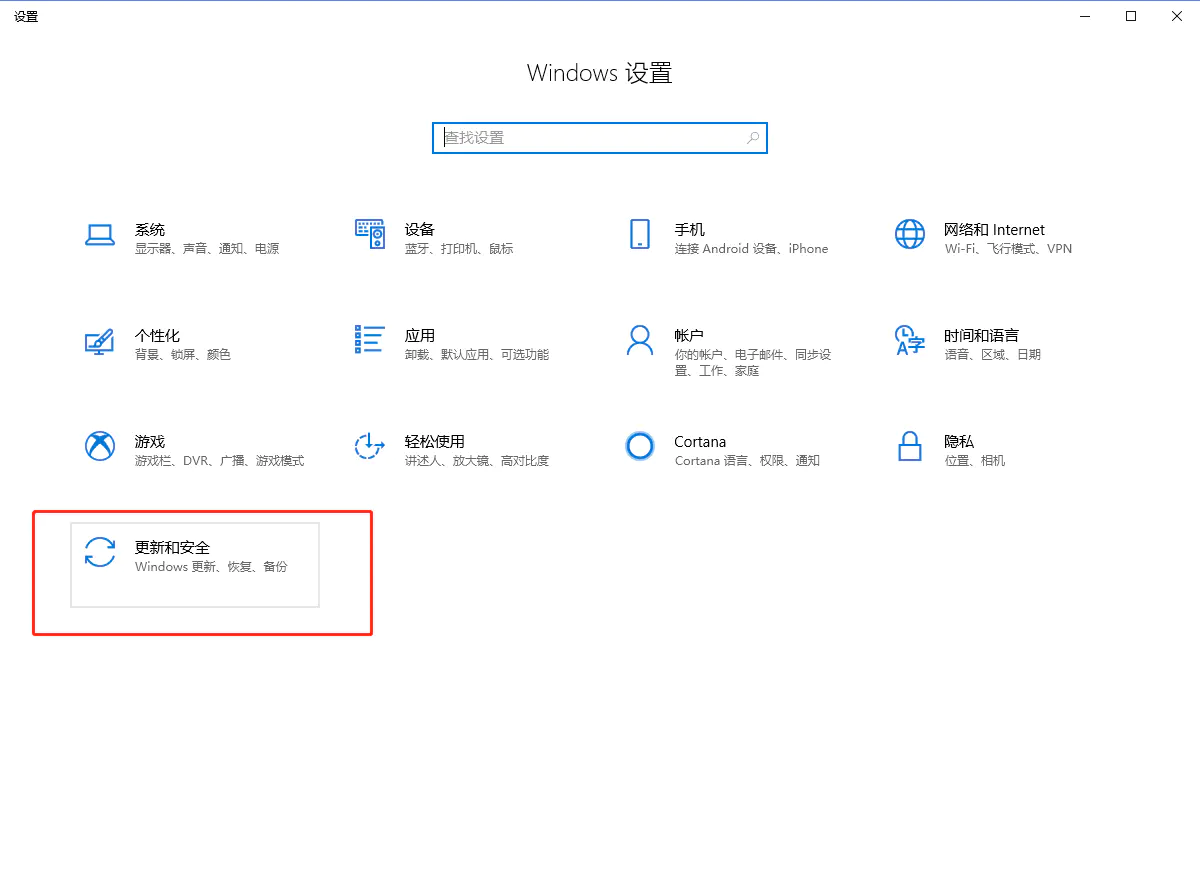This screenshot has width=1200, height=872.
Task: Click the magnifier icon in search box
Action: click(753, 138)
